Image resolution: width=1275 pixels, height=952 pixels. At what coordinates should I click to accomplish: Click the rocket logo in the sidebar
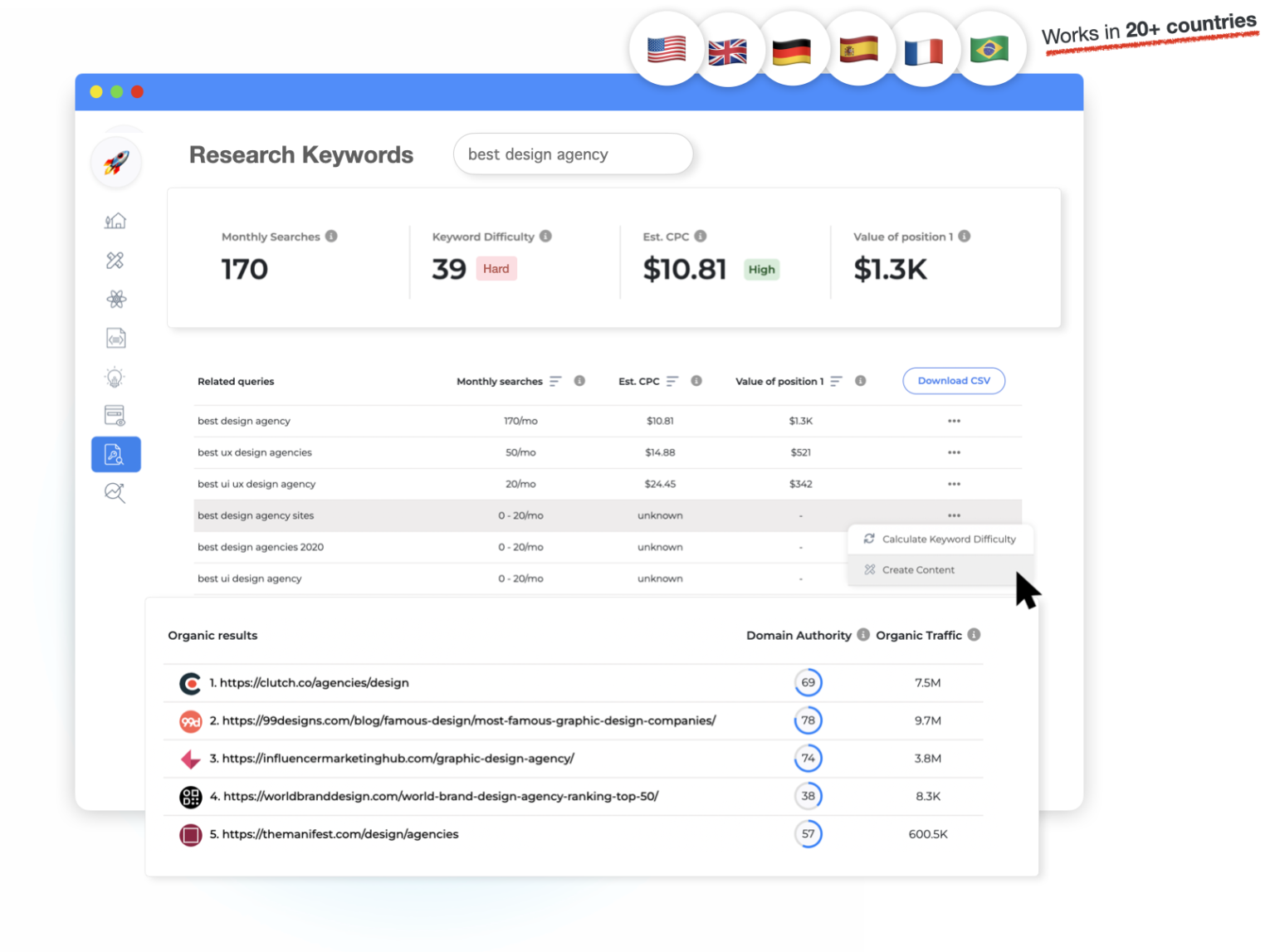[x=116, y=162]
